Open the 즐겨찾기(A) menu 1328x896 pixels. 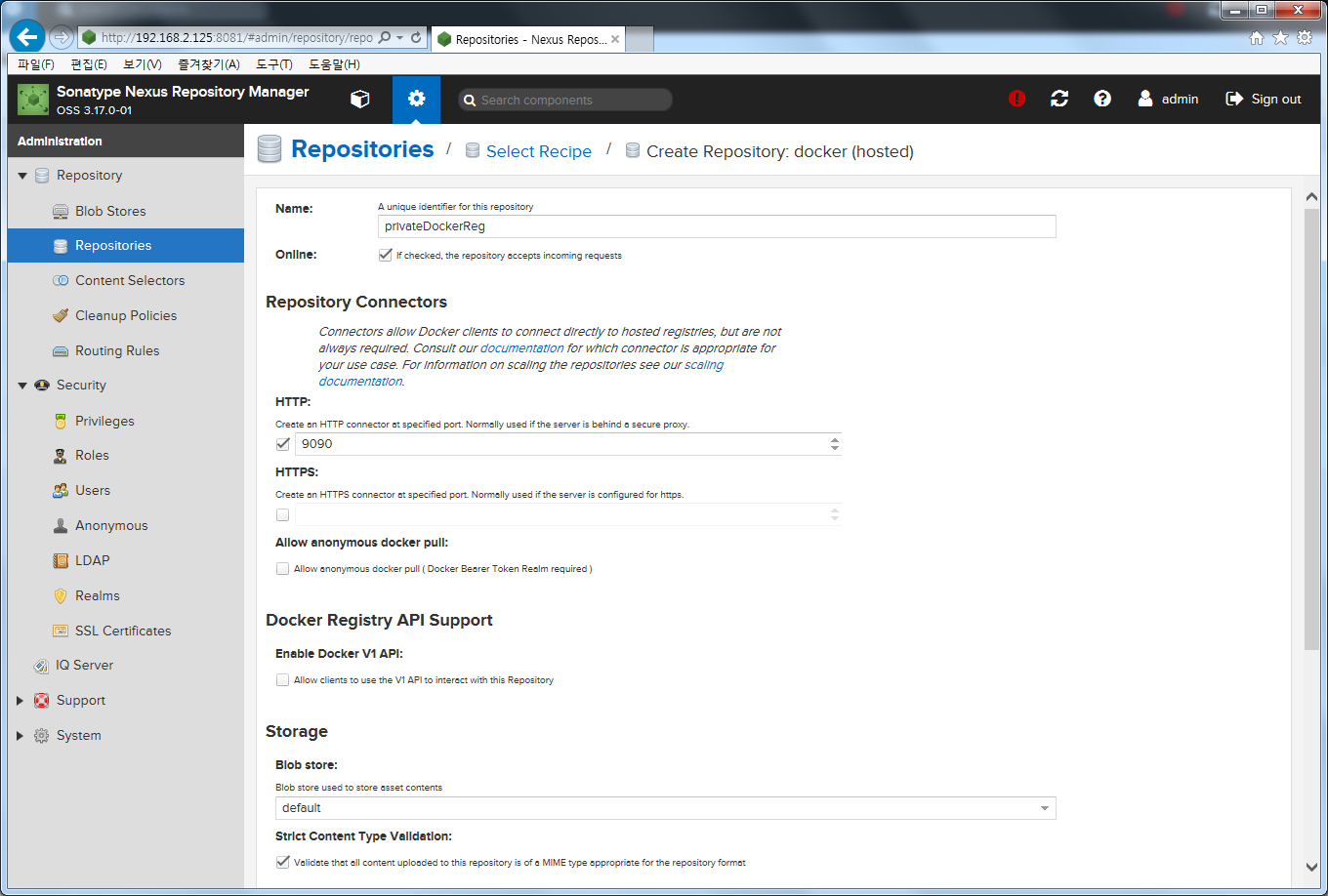coord(209,64)
